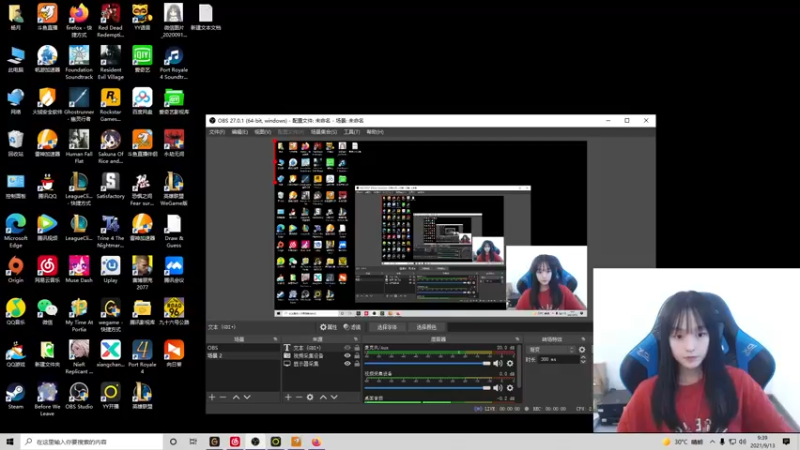
Task: Adjust video capture device volume slider
Action: tap(428, 388)
